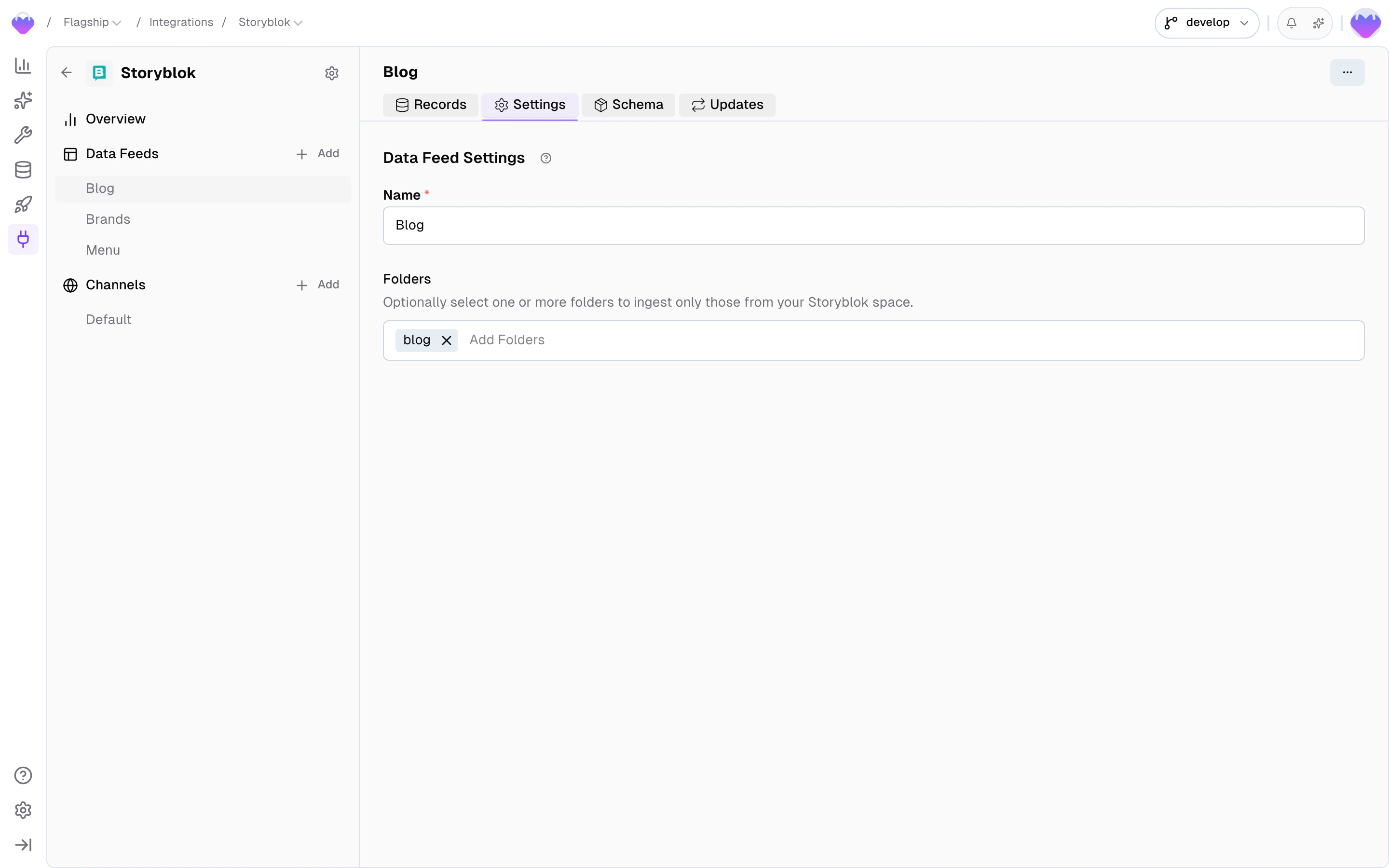Select the Menu data feed
The image size is (1389, 868).
click(x=203, y=250)
